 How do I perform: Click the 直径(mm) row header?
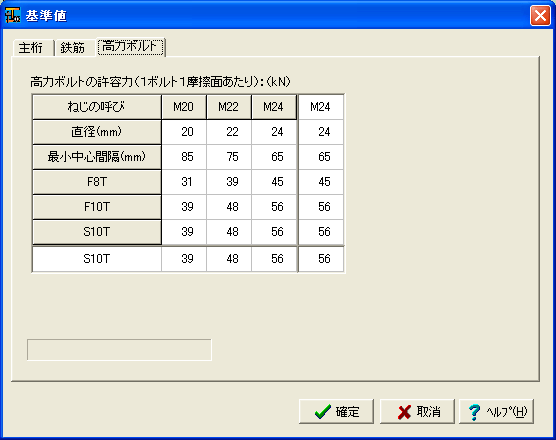click(x=97, y=132)
